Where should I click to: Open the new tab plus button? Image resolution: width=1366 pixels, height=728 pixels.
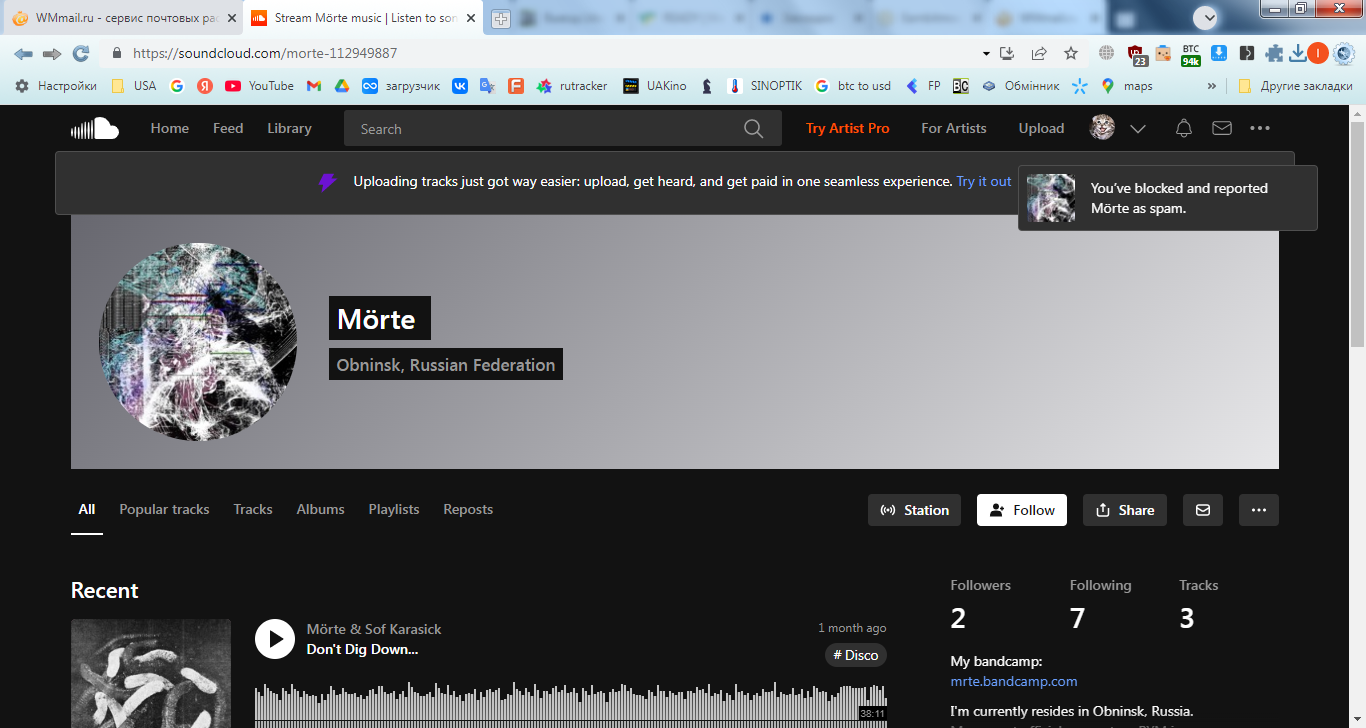pos(501,18)
